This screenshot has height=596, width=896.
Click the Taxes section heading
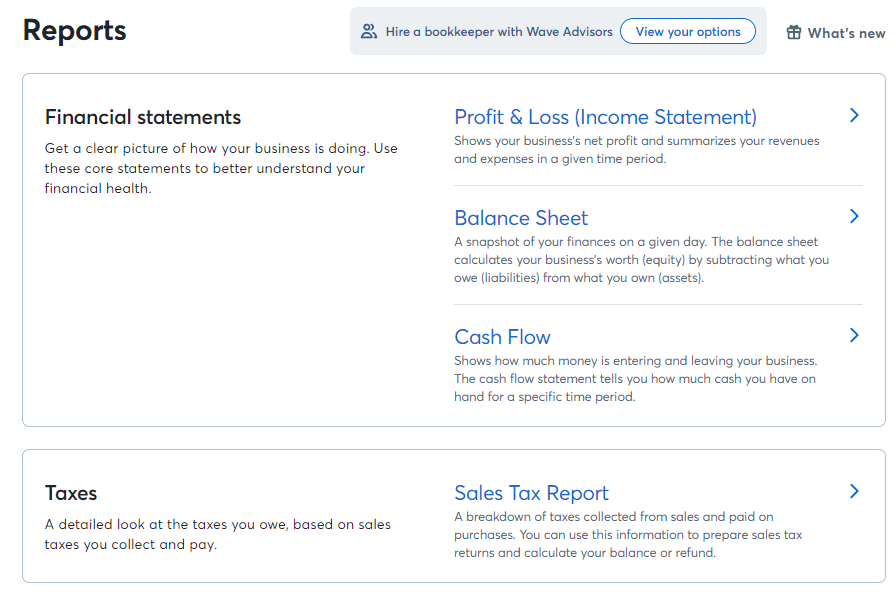[x=71, y=493]
